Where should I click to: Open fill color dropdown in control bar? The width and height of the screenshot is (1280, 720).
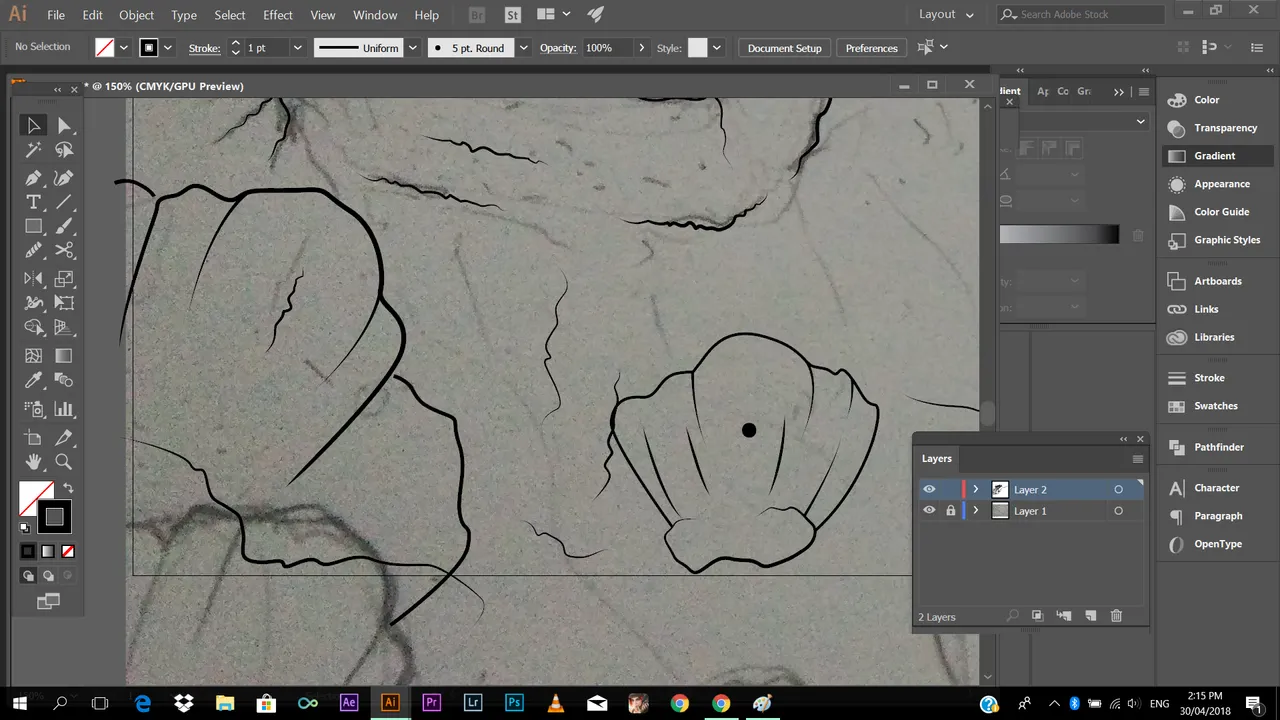tap(124, 48)
